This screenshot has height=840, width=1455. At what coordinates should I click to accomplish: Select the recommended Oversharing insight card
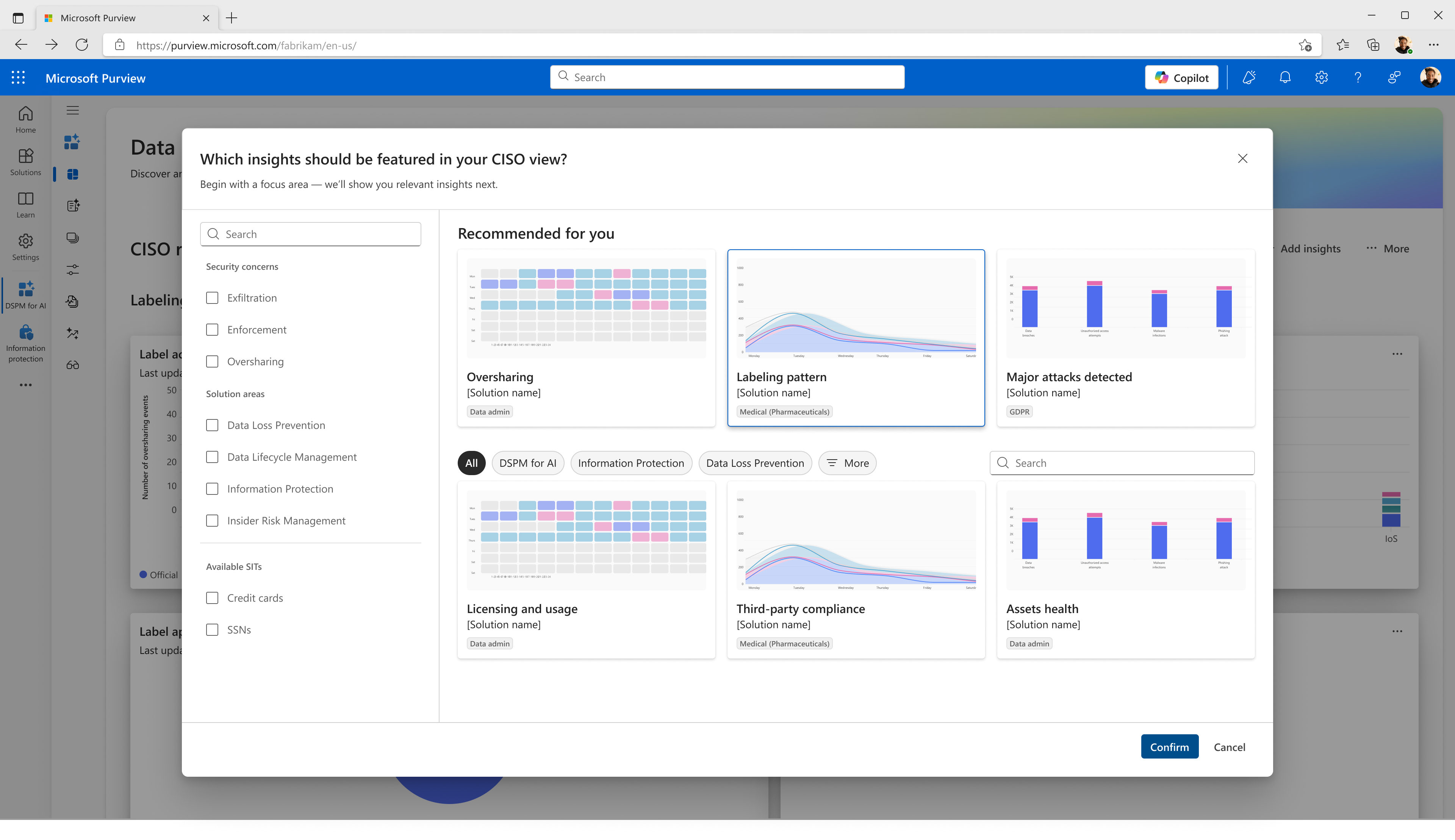tap(586, 338)
